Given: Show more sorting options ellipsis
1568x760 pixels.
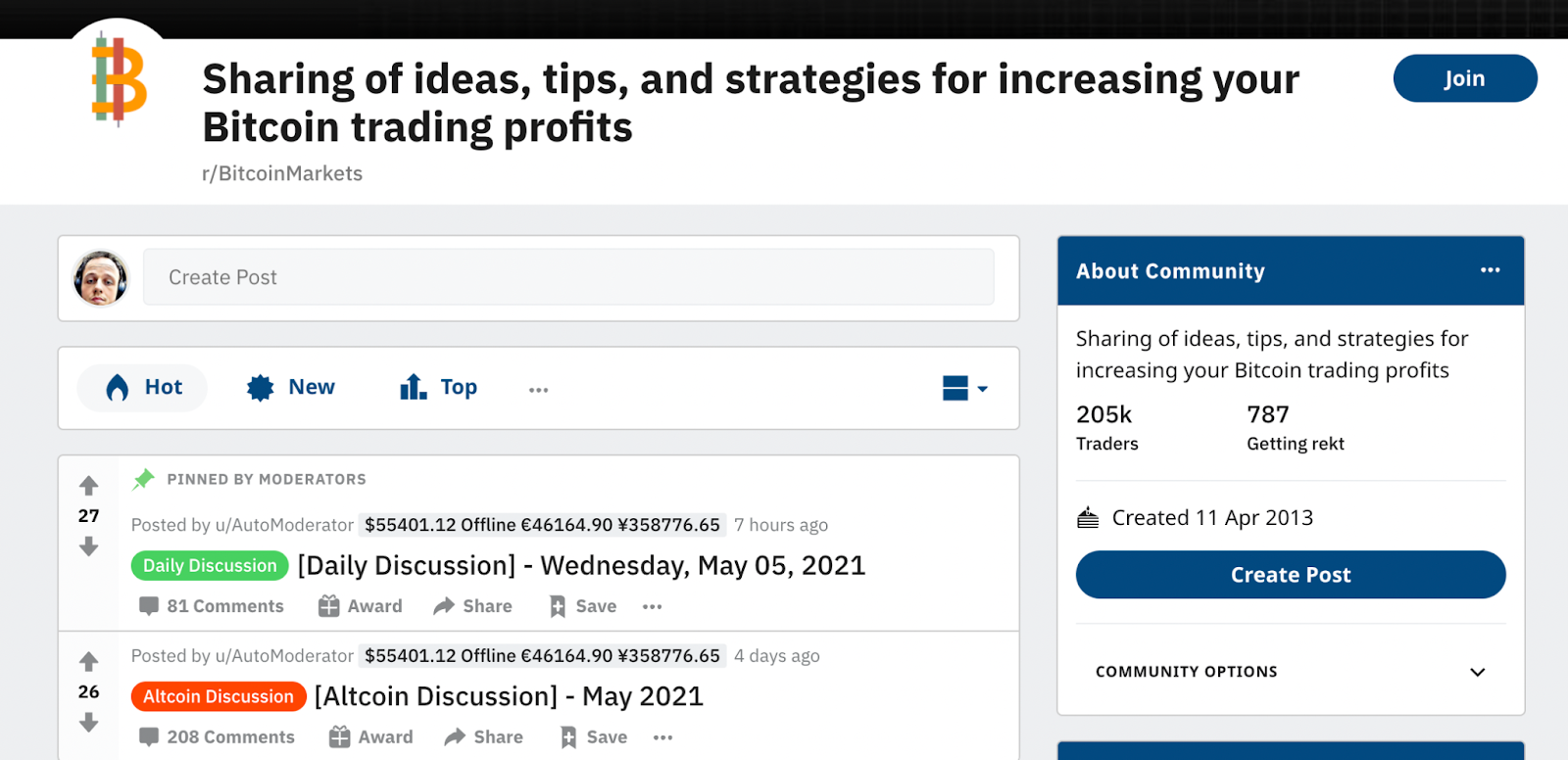Looking at the screenshot, I should click(538, 389).
